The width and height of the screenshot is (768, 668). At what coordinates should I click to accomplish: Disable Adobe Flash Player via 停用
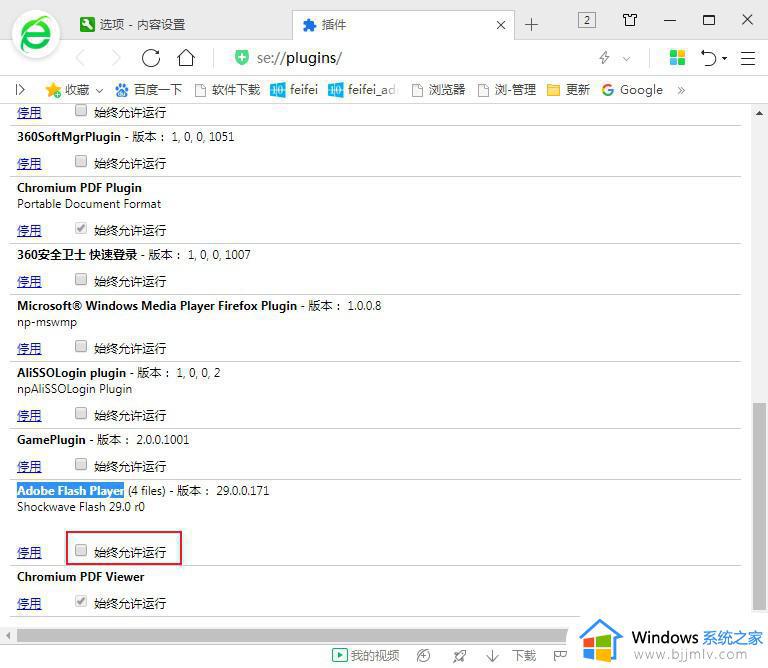click(29, 552)
